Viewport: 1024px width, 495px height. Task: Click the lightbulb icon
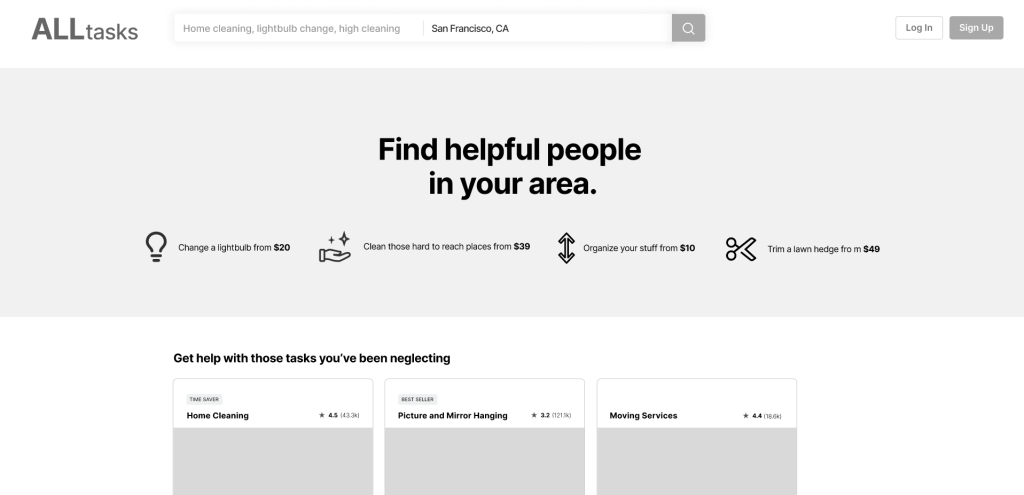[x=156, y=247]
